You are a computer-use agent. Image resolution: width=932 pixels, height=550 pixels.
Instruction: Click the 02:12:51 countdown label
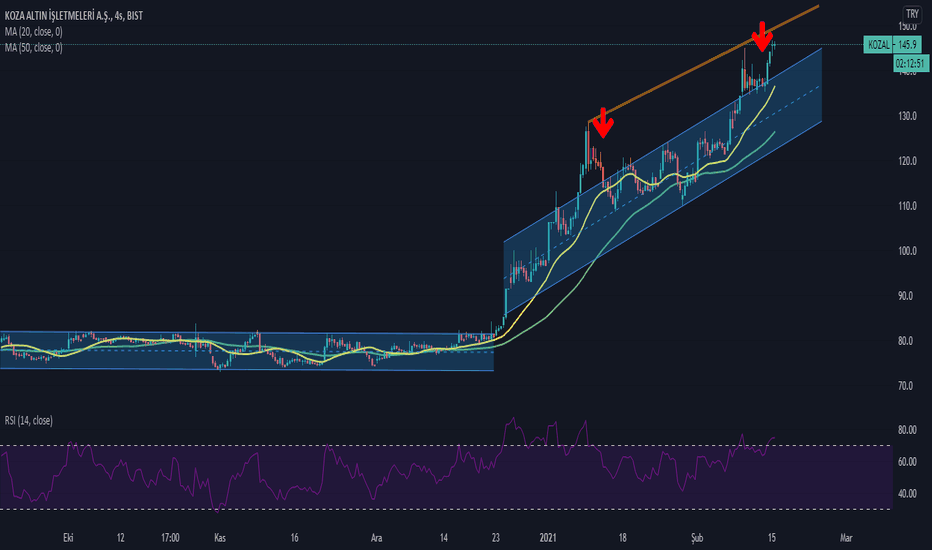coord(910,63)
